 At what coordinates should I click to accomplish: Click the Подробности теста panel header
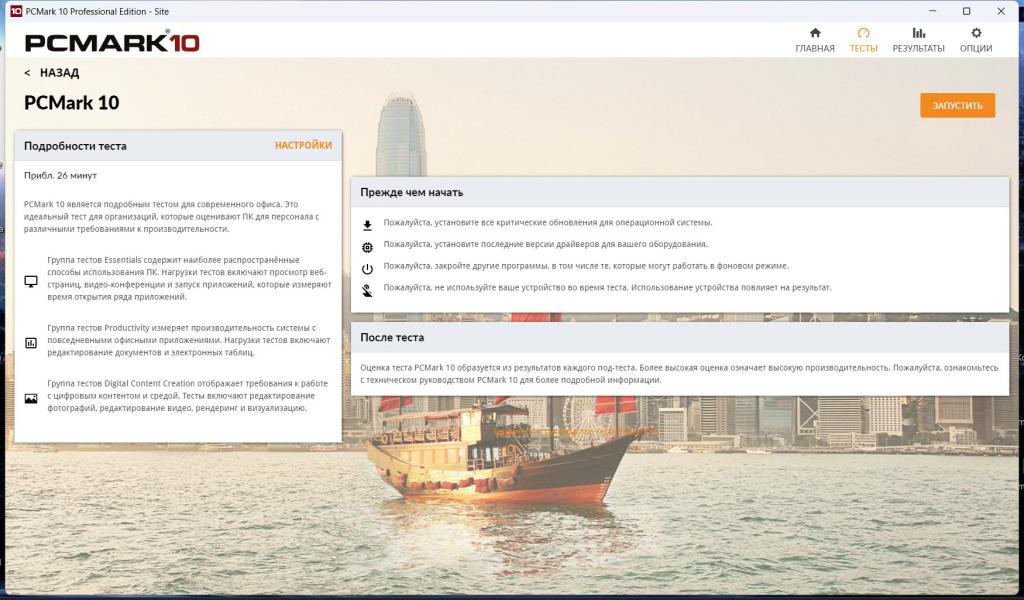[76, 146]
